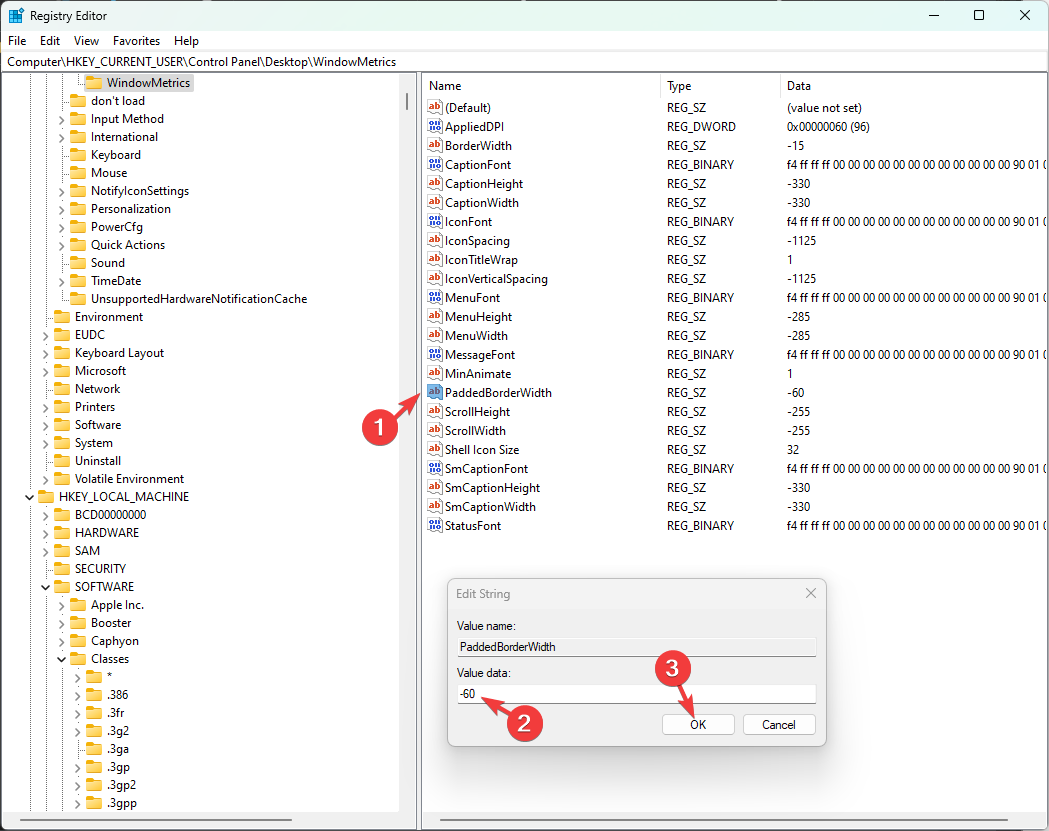Click the MenuFont binary value icon
This screenshot has height=831, width=1049.
click(x=434, y=297)
